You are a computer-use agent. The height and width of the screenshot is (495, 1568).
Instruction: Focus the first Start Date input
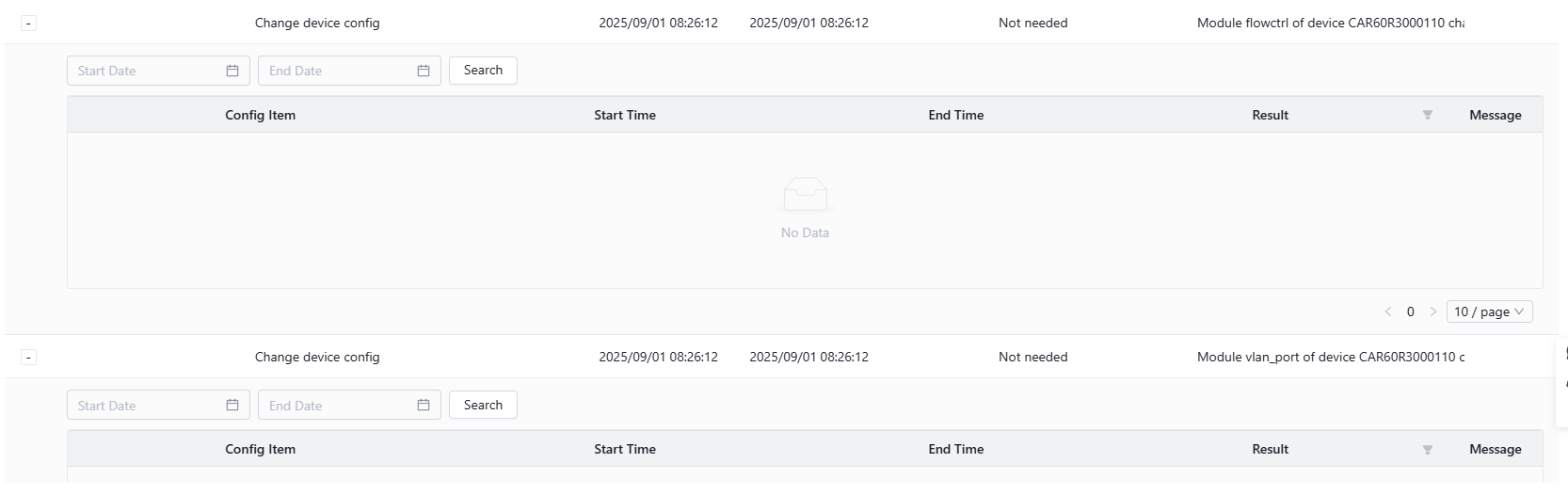tap(158, 71)
